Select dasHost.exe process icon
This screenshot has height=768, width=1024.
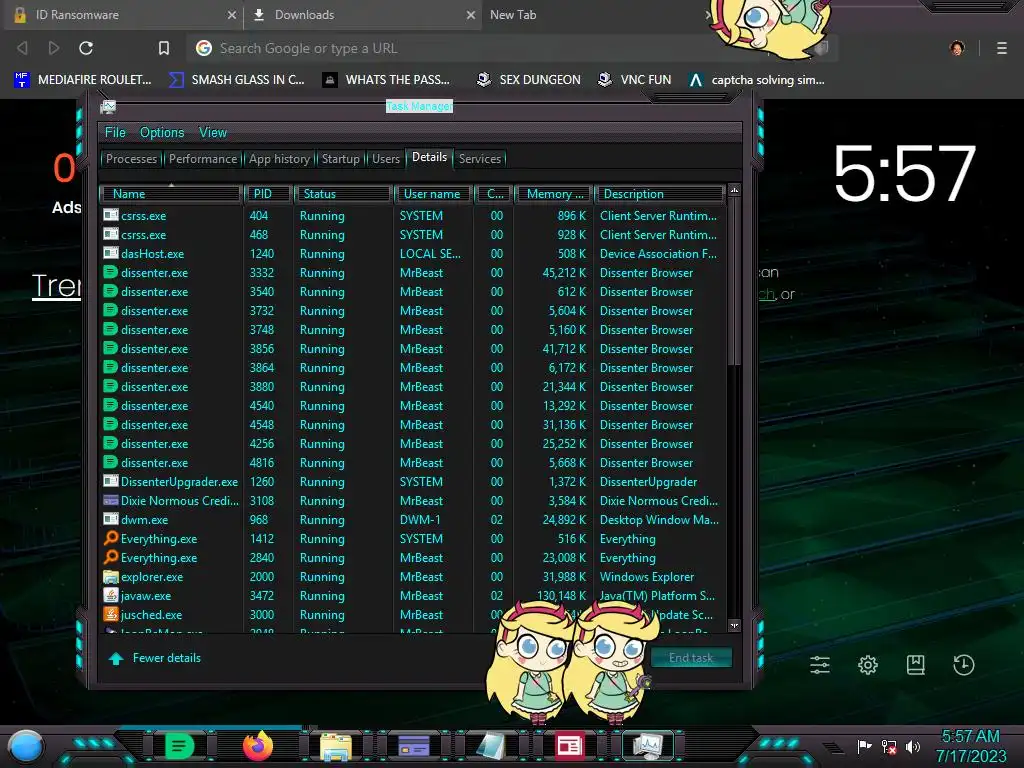point(110,253)
